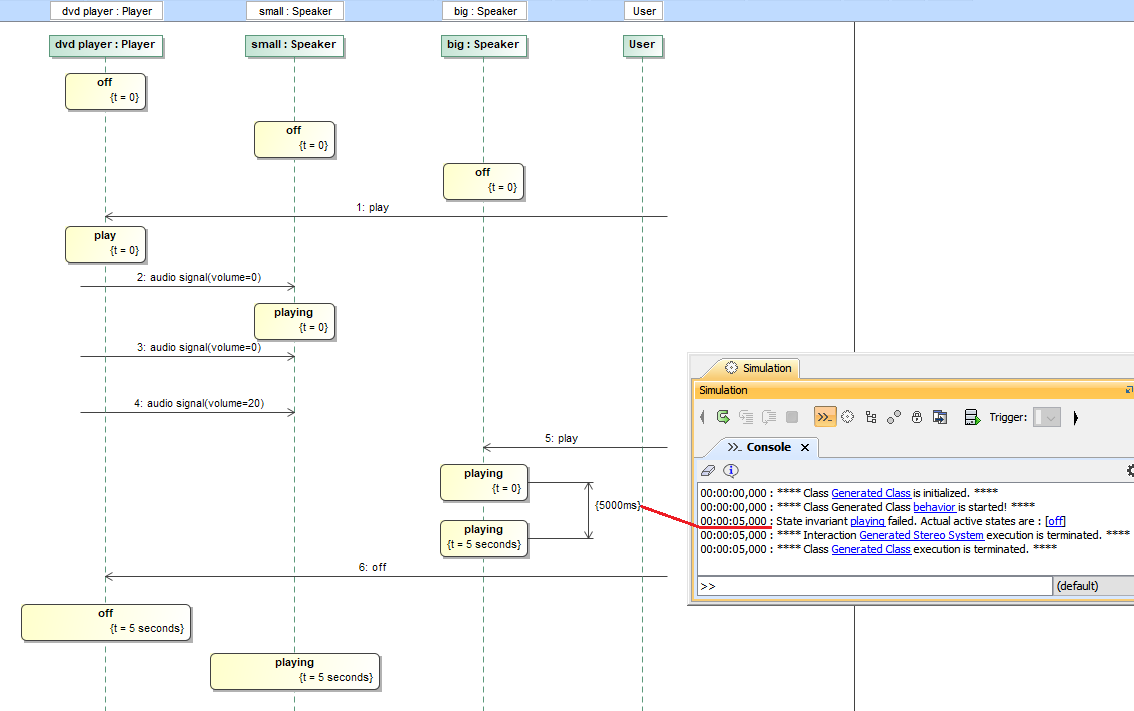Open the Sessions (dashed circle) icon in toolbar
Viewport: 1134px width, 711px height.
848,417
